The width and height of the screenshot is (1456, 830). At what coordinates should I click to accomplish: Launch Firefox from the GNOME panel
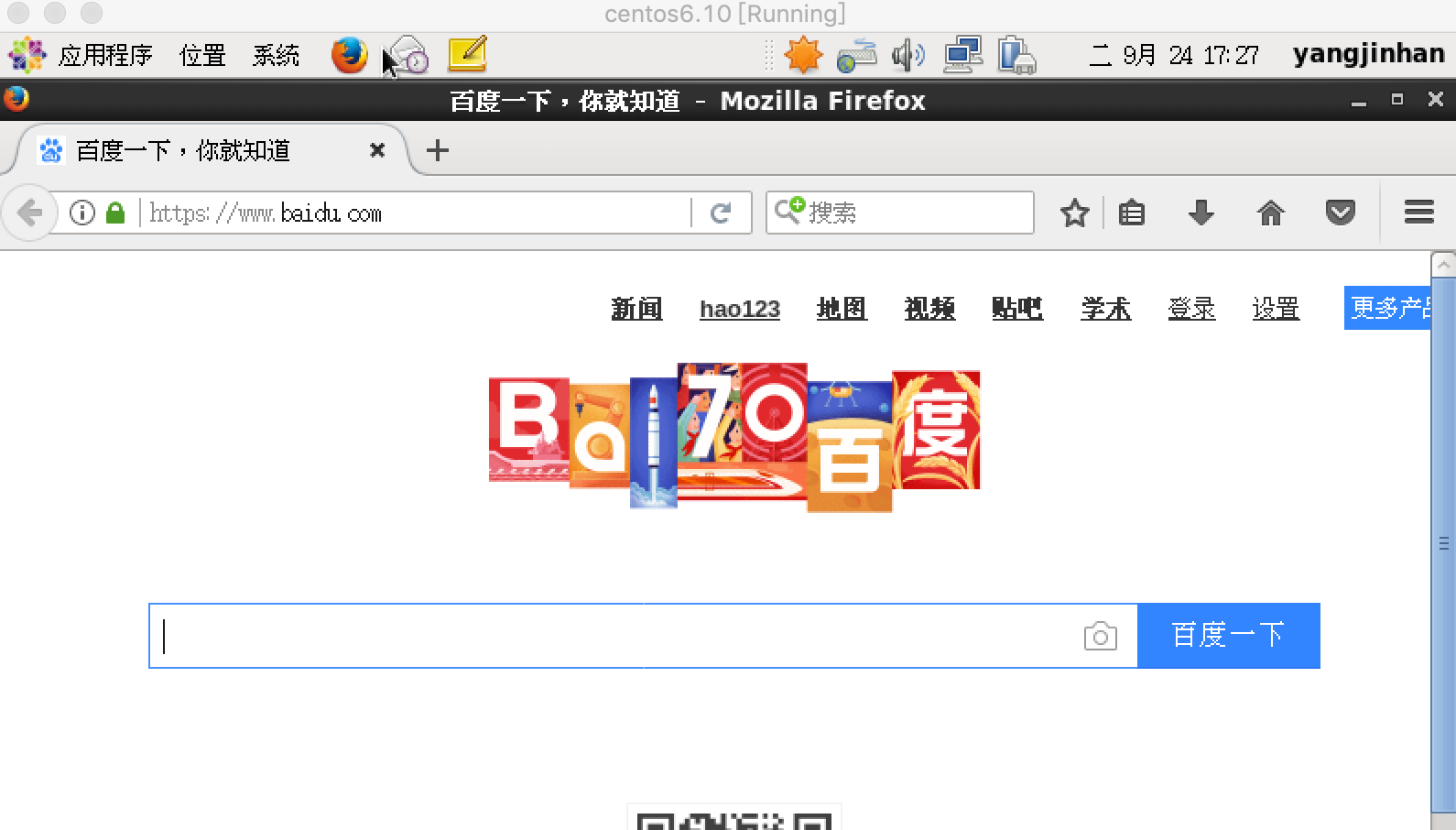[x=349, y=55]
